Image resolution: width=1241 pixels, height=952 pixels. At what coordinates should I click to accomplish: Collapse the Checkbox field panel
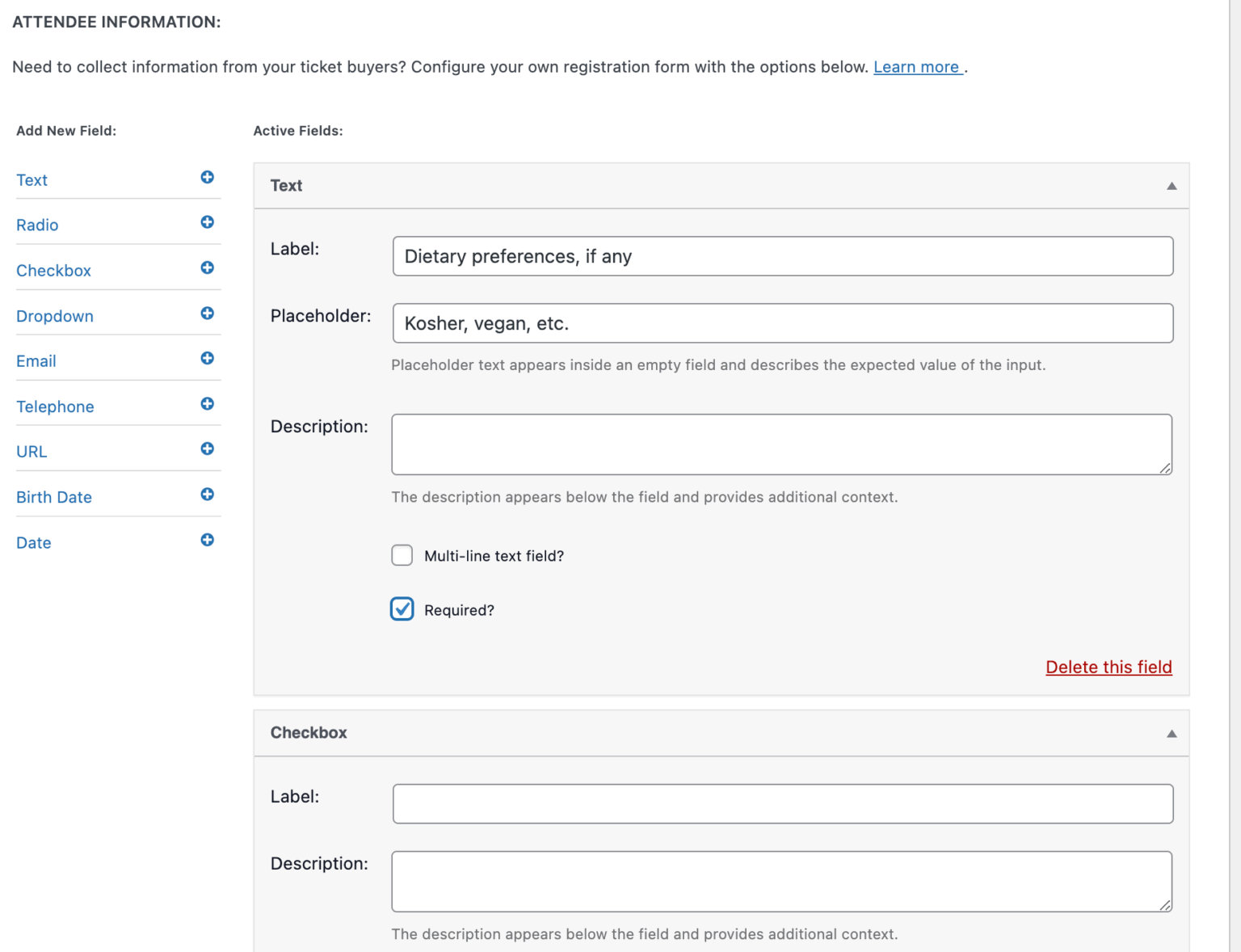click(1170, 732)
